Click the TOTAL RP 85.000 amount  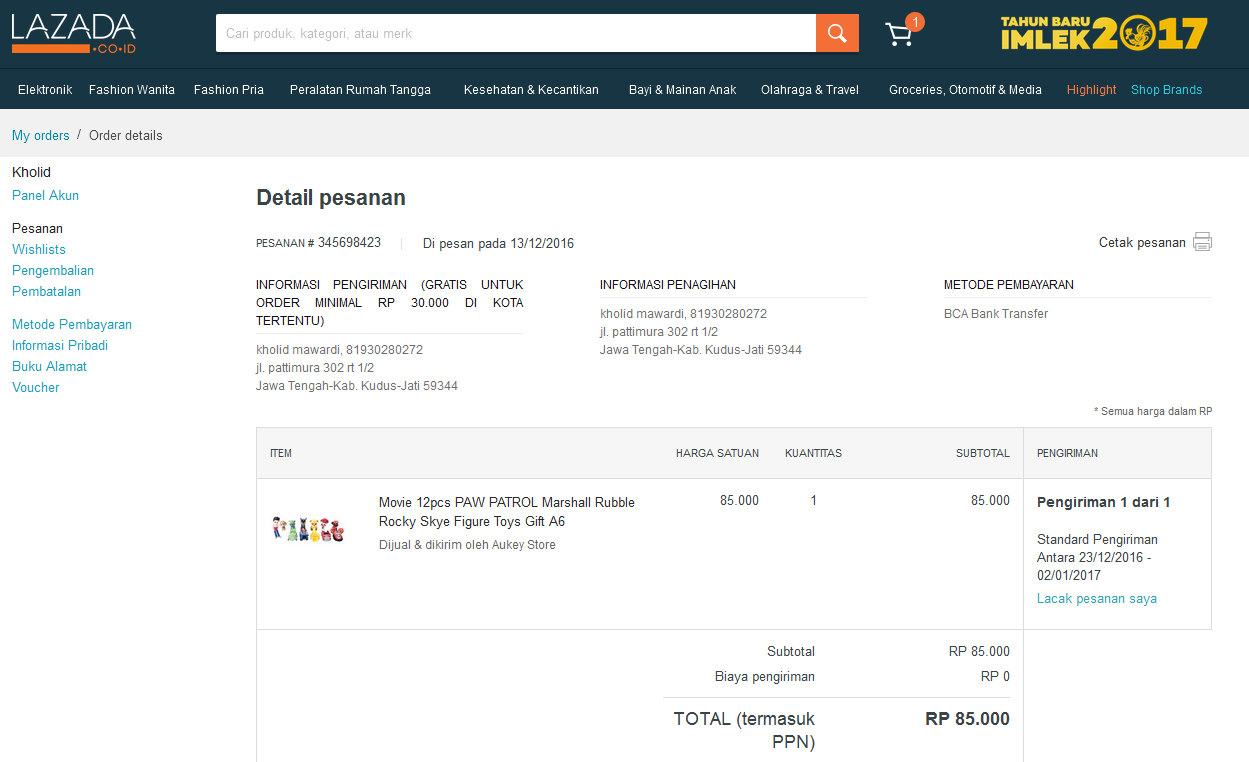(967, 718)
